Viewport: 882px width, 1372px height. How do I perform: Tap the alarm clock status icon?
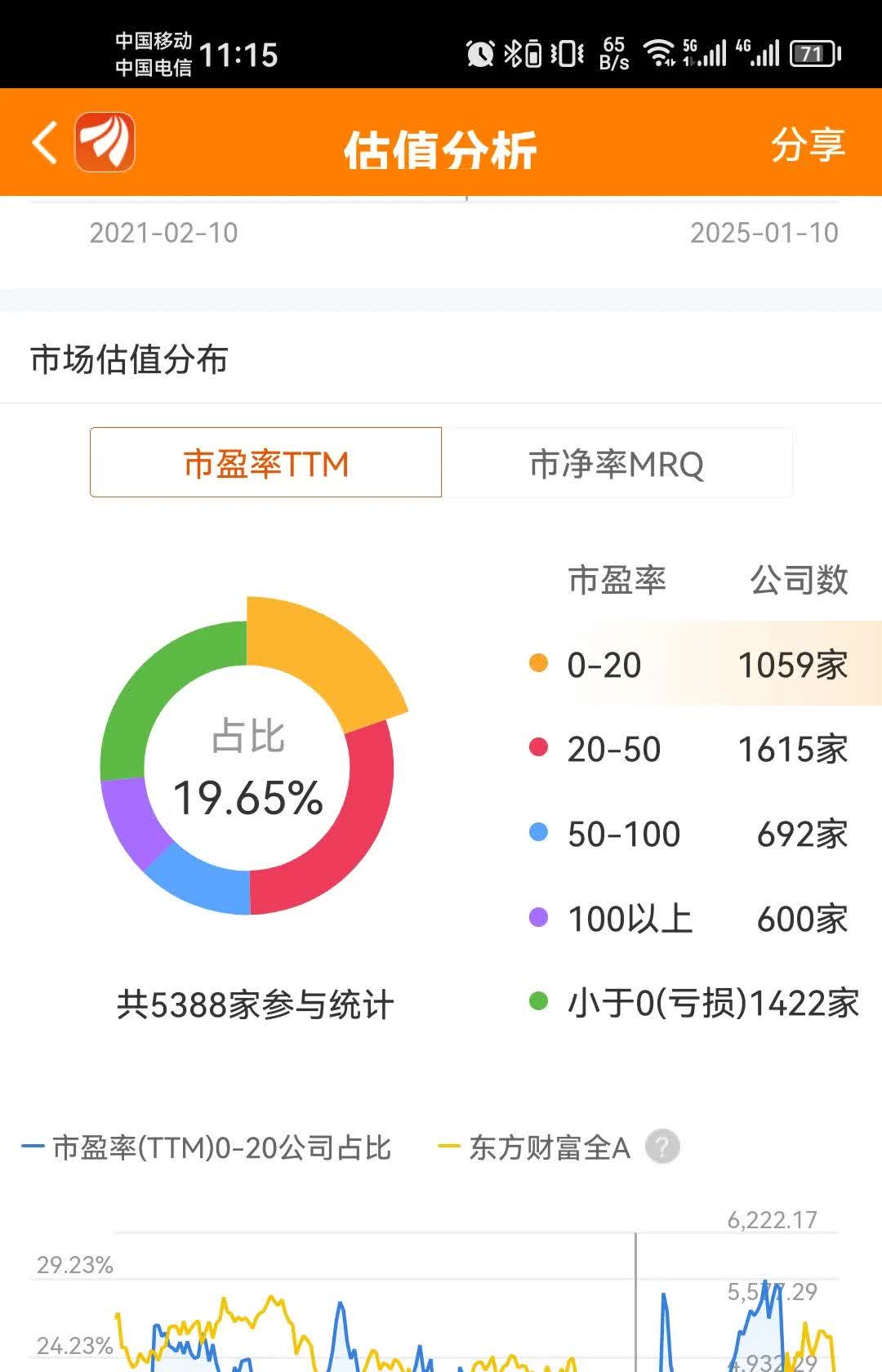tap(479, 54)
